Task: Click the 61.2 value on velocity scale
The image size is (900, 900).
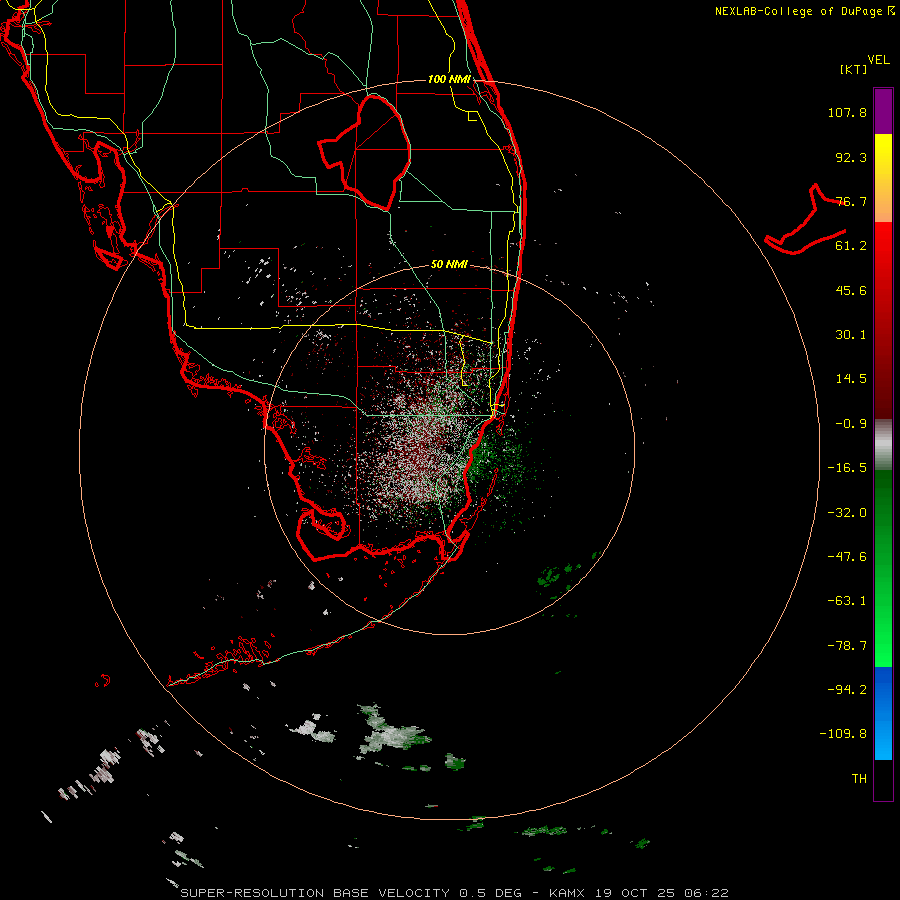Action: pyautogui.click(x=851, y=246)
